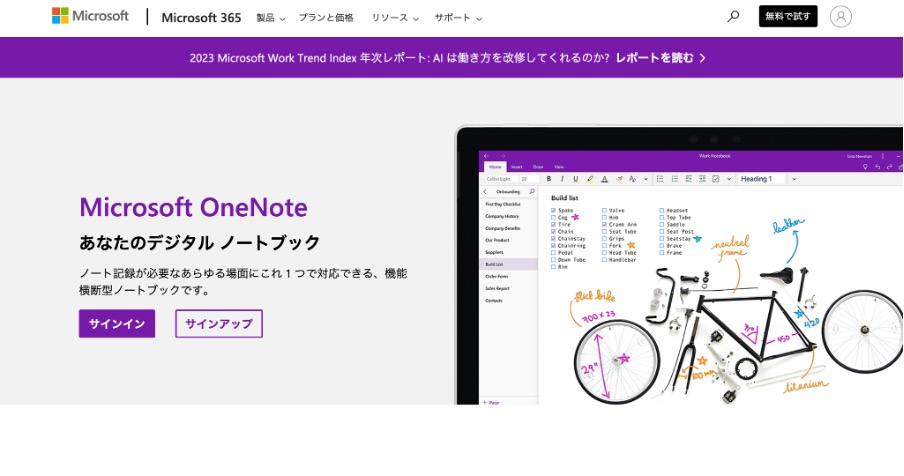Expand the リソース dropdown menu
The image size is (904, 476).
(x=395, y=18)
